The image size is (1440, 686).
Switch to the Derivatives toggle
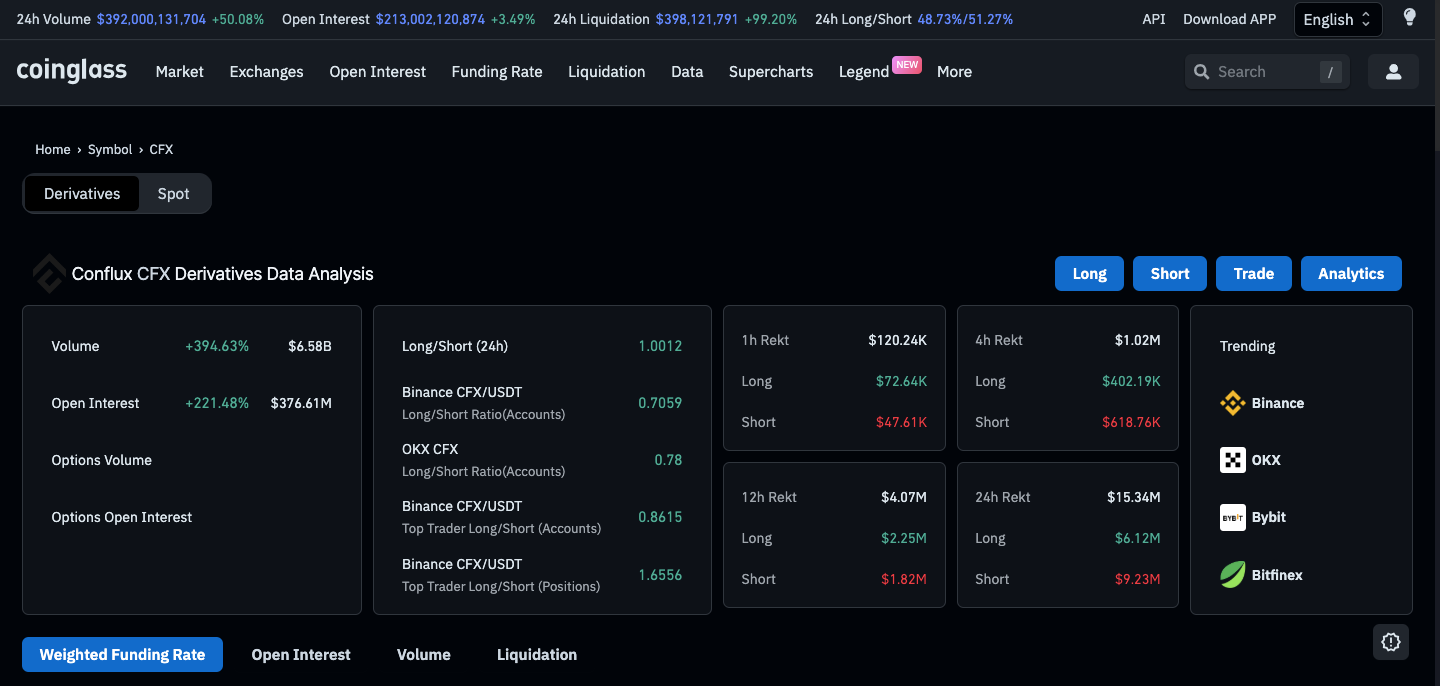82,194
